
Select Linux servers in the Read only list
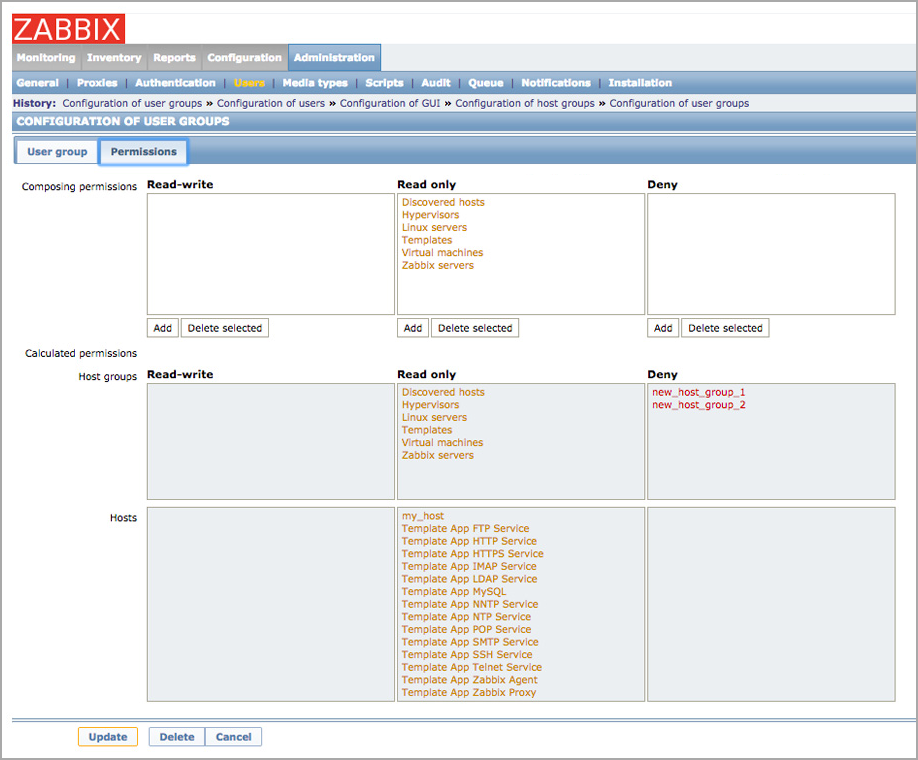(x=434, y=227)
